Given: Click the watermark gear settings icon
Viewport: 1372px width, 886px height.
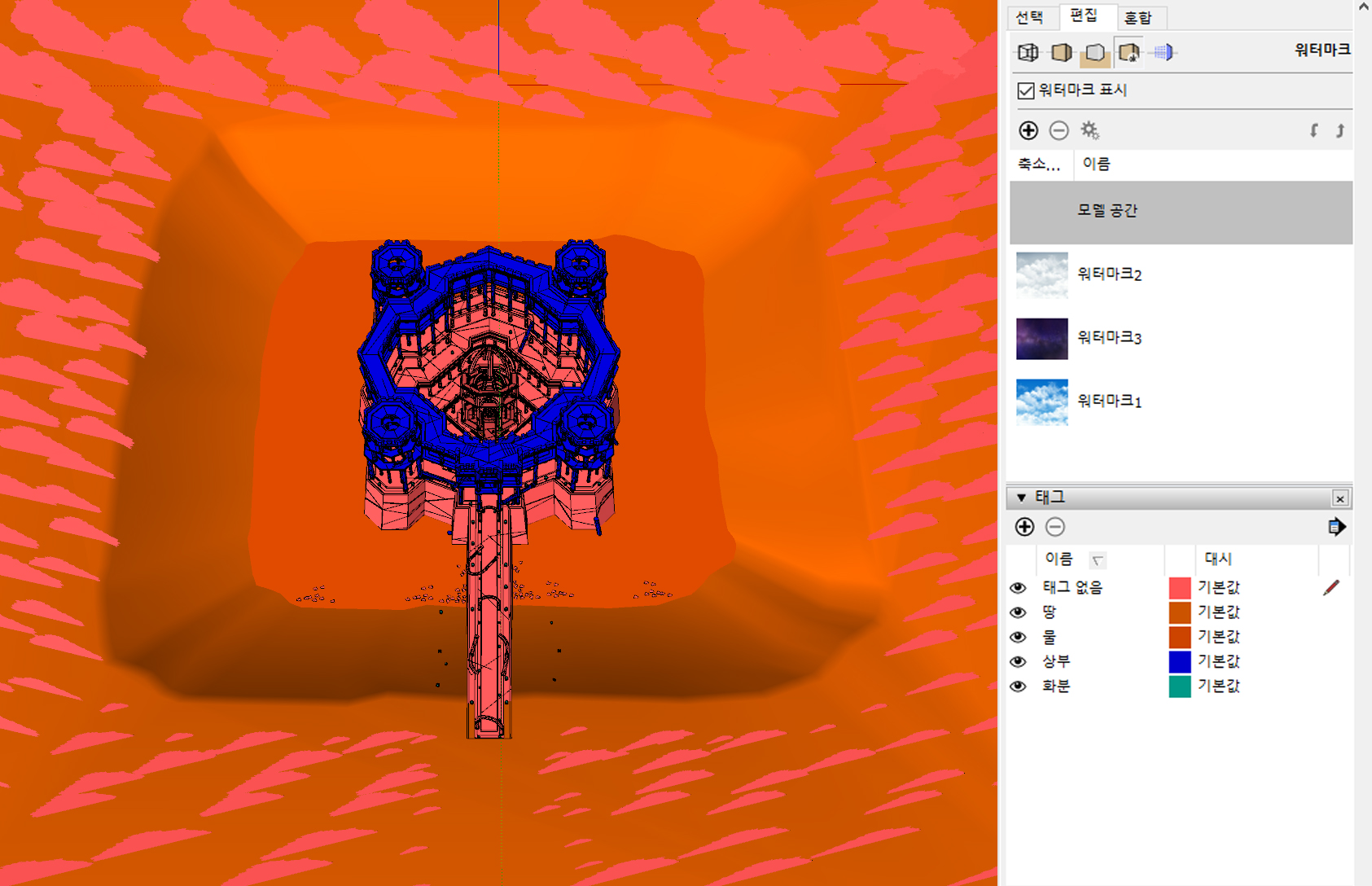Looking at the screenshot, I should tap(1089, 130).
